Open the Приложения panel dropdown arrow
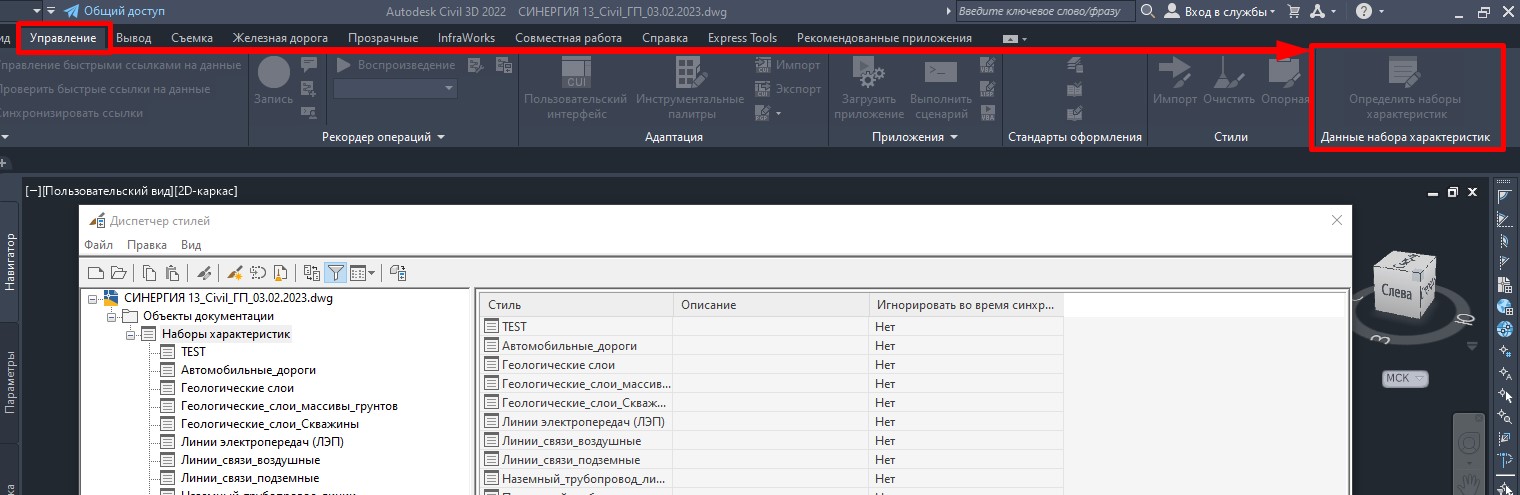Image resolution: width=1520 pixels, height=495 pixels. pos(954,137)
